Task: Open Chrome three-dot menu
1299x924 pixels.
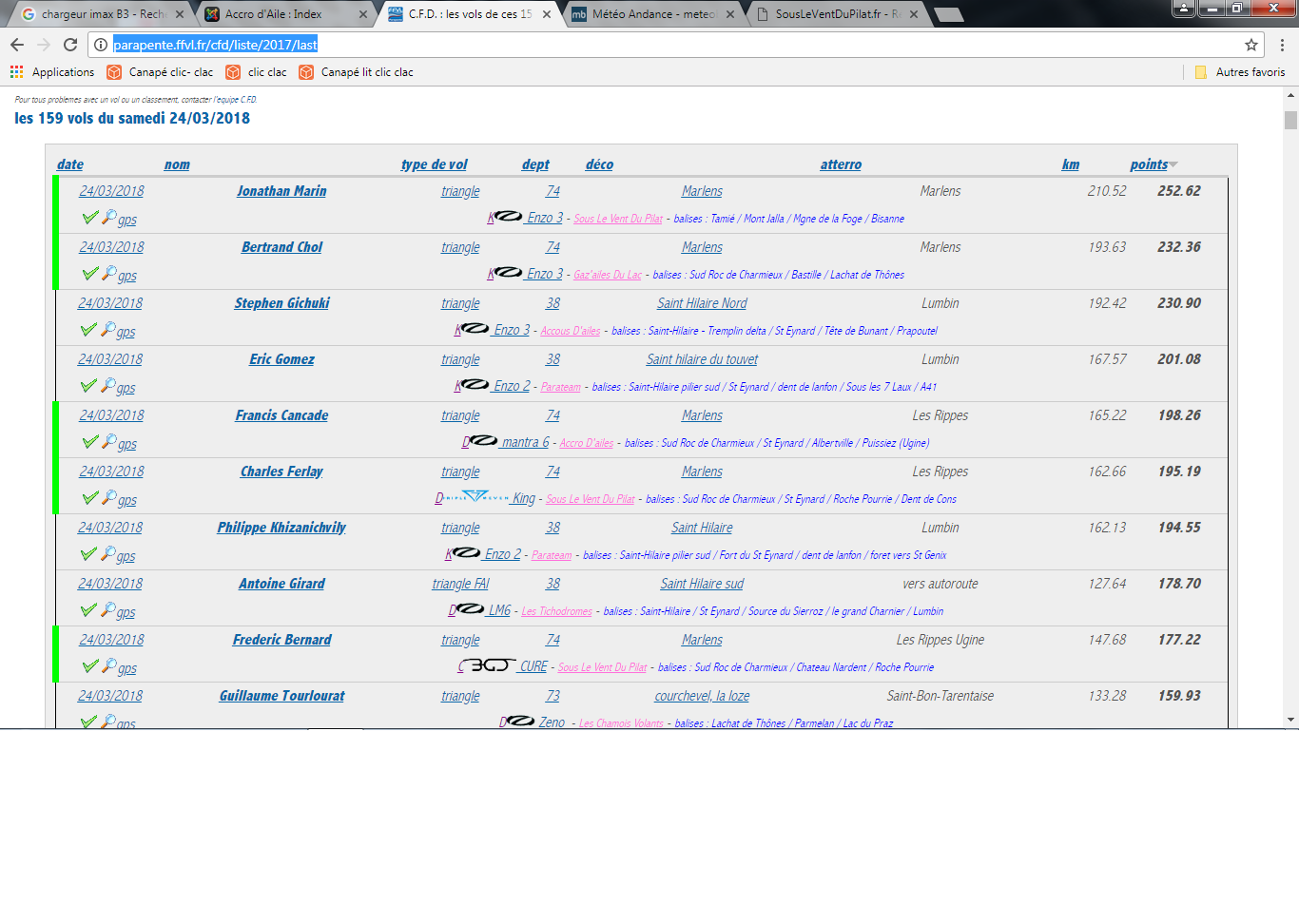Action: pos(1282,45)
